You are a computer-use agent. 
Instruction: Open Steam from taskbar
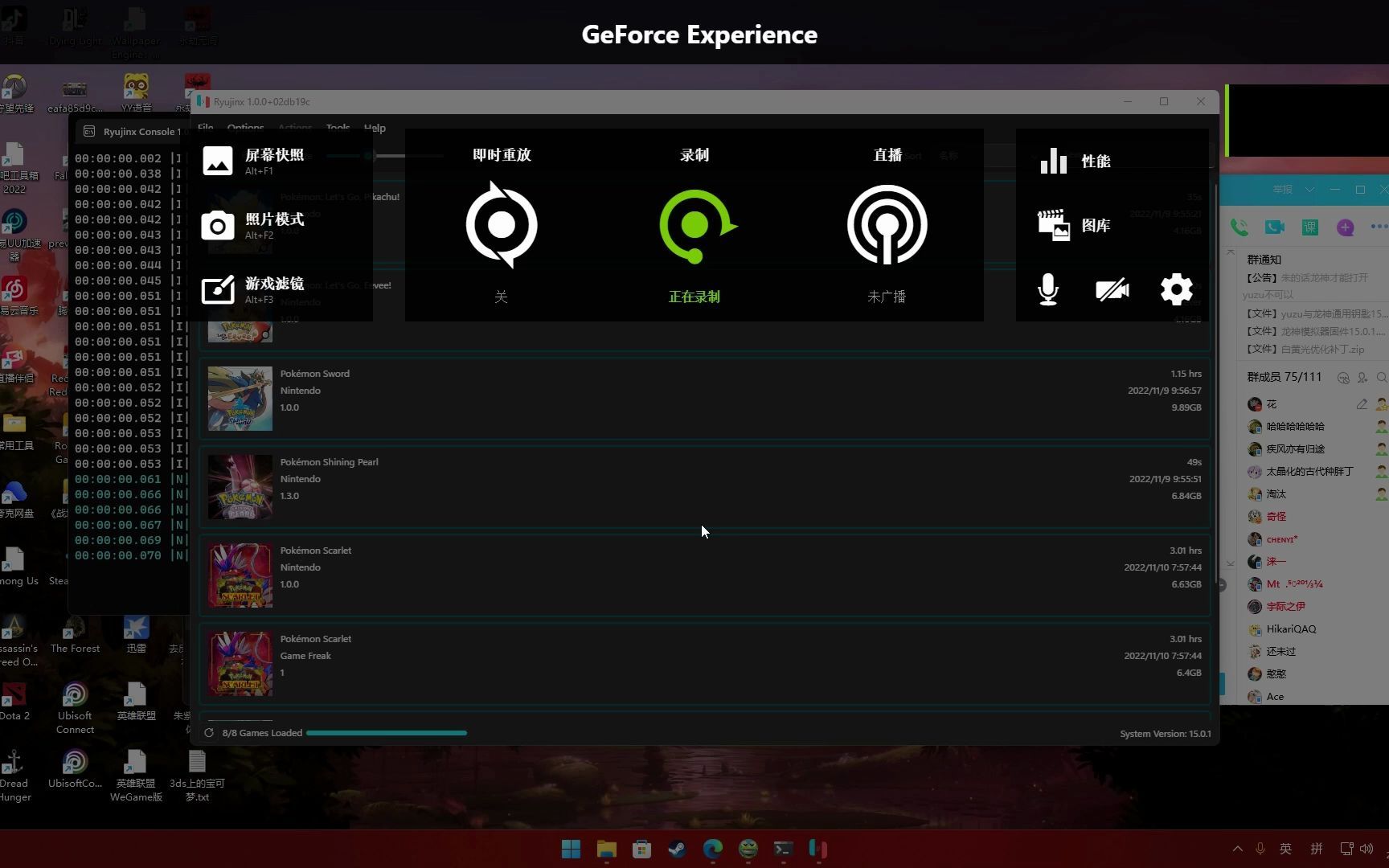tap(678, 849)
